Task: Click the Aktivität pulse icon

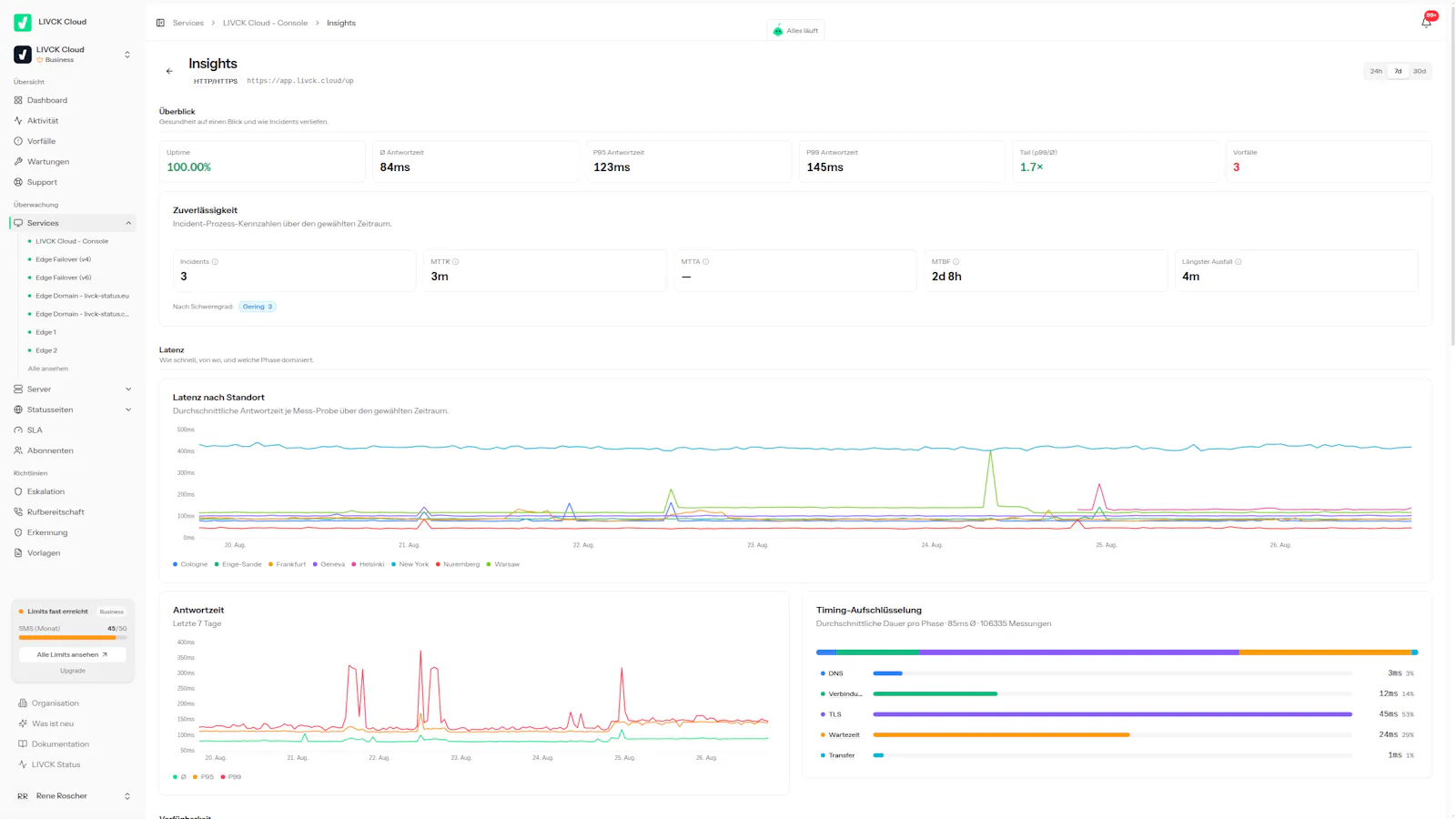Action: point(18,121)
